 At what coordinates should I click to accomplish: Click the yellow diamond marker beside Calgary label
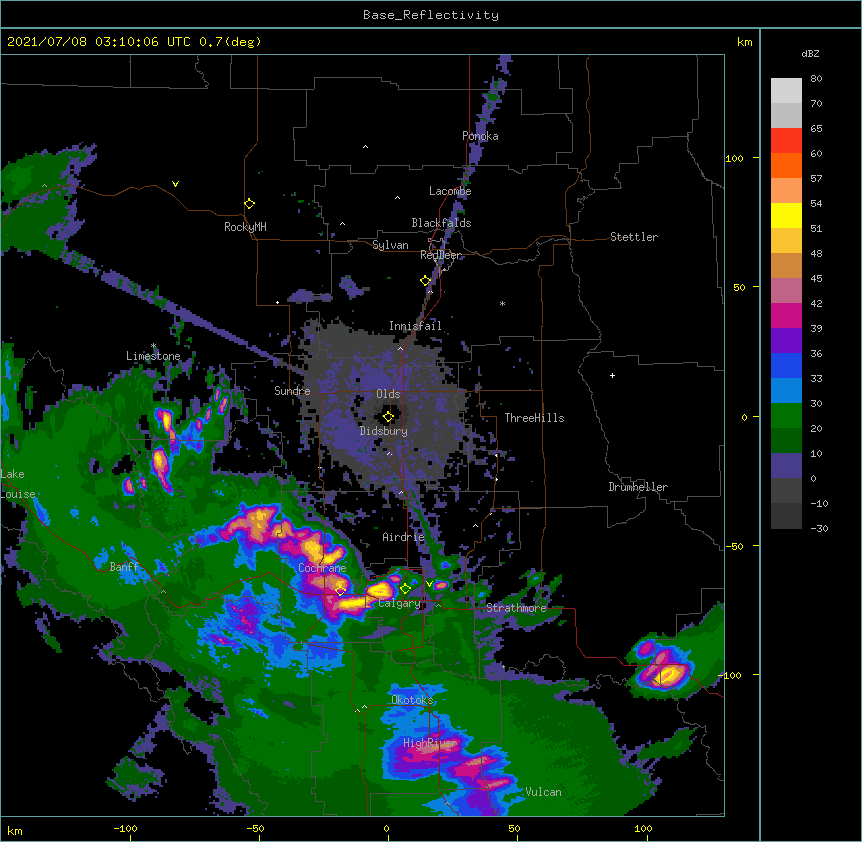(x=405, y=589)
